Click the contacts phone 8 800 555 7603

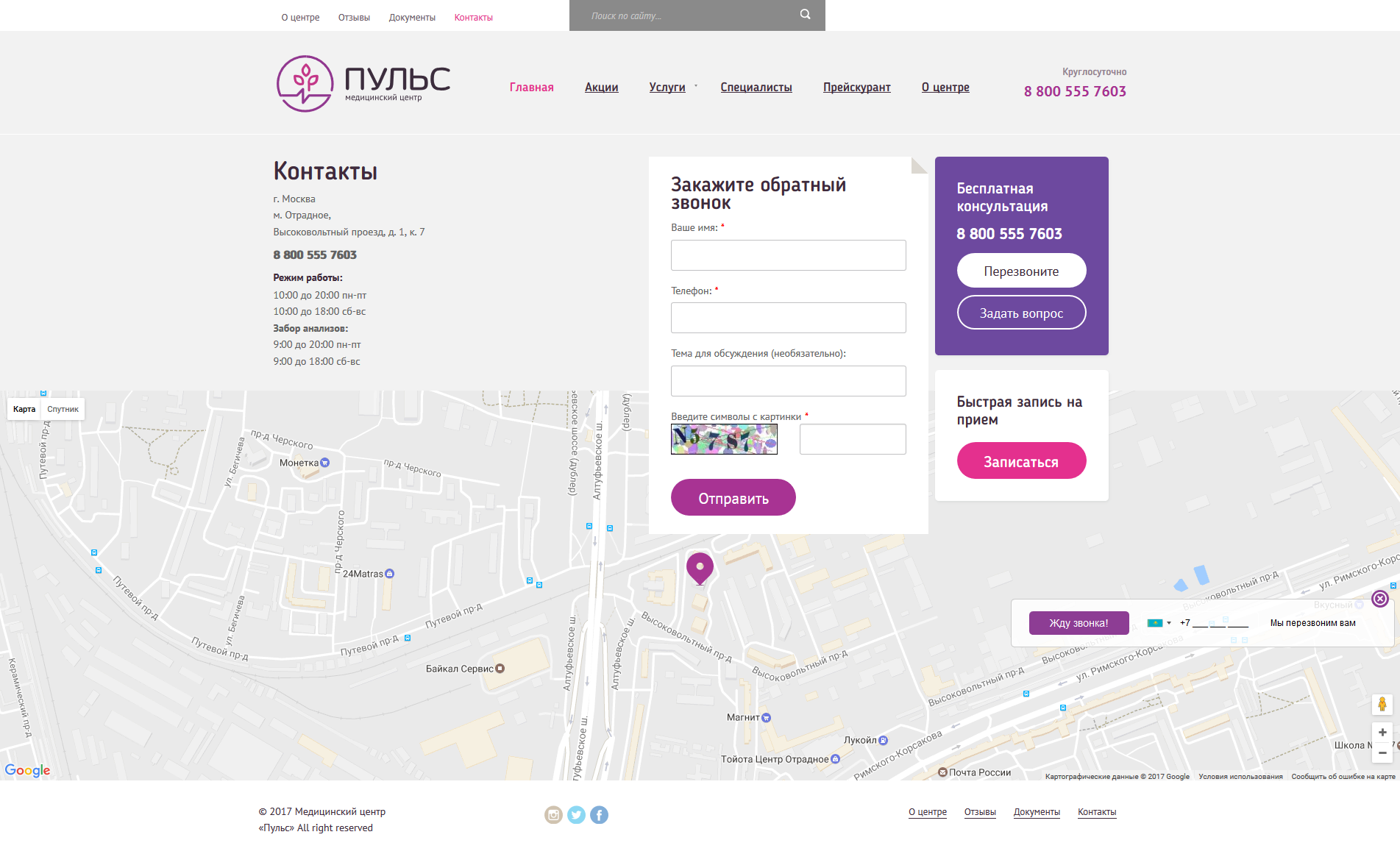pyautogui.click(x=315, y=255)
